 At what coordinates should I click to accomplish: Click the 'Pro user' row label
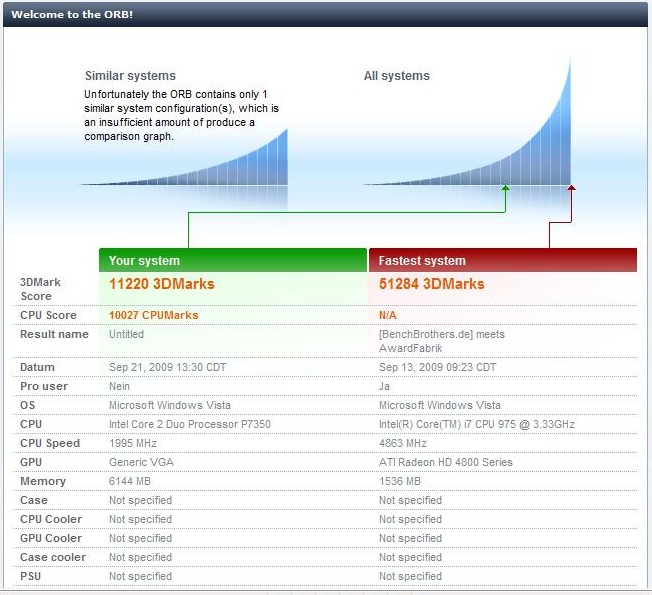(x=44, y=386)
